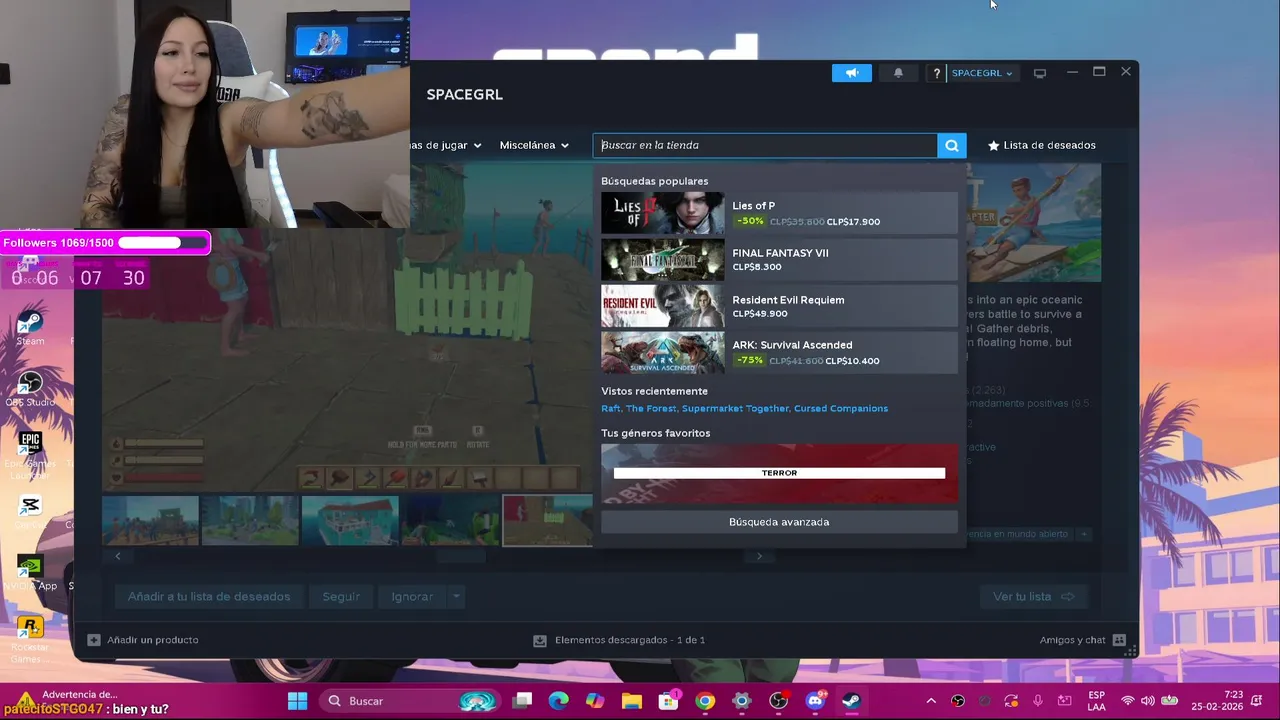The image size is (1280, 720).
Task: Open the volume tray icon
Action: [x=1147, y=701]
